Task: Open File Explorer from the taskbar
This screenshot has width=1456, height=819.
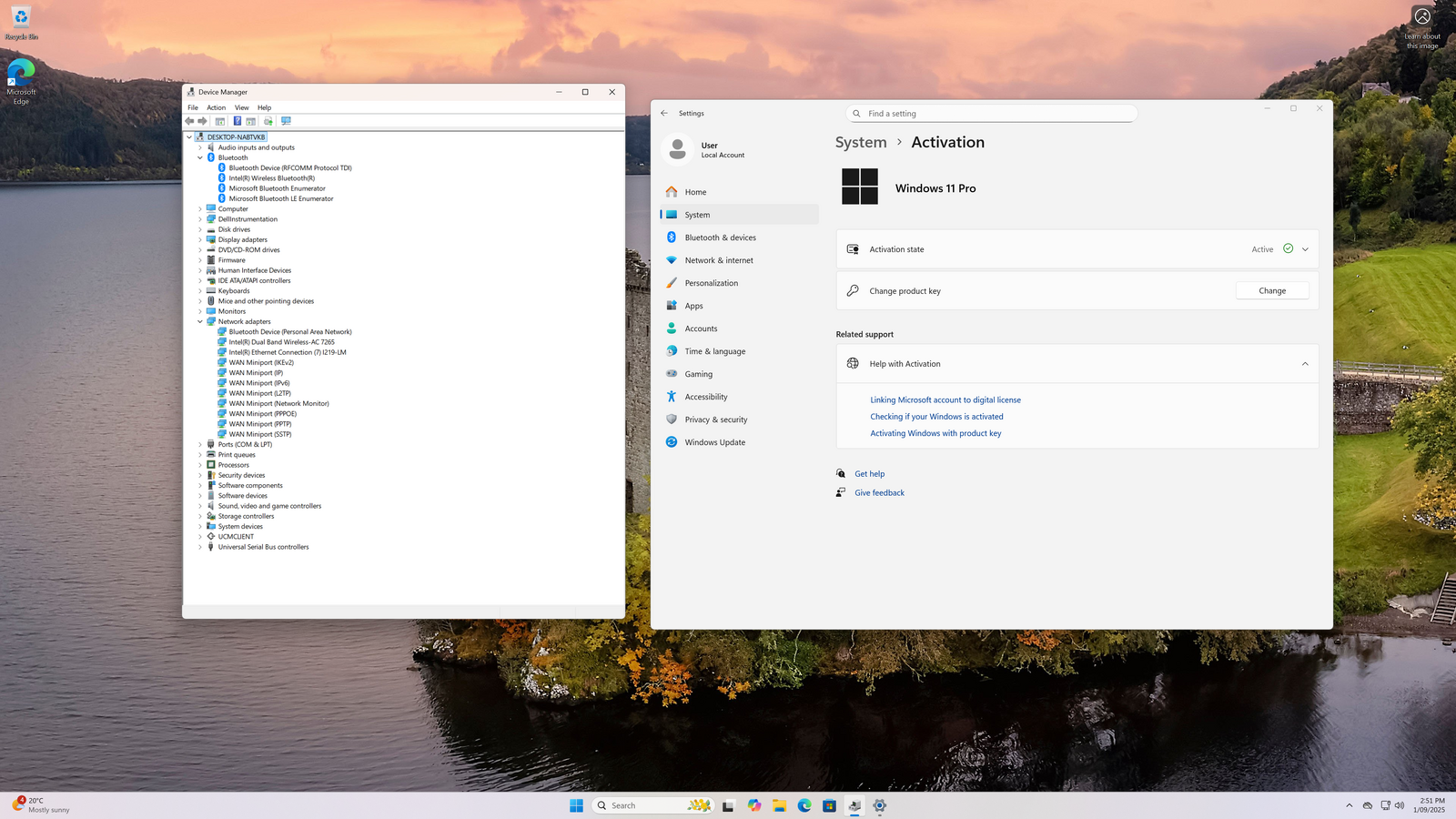Action: coord(779,805)
